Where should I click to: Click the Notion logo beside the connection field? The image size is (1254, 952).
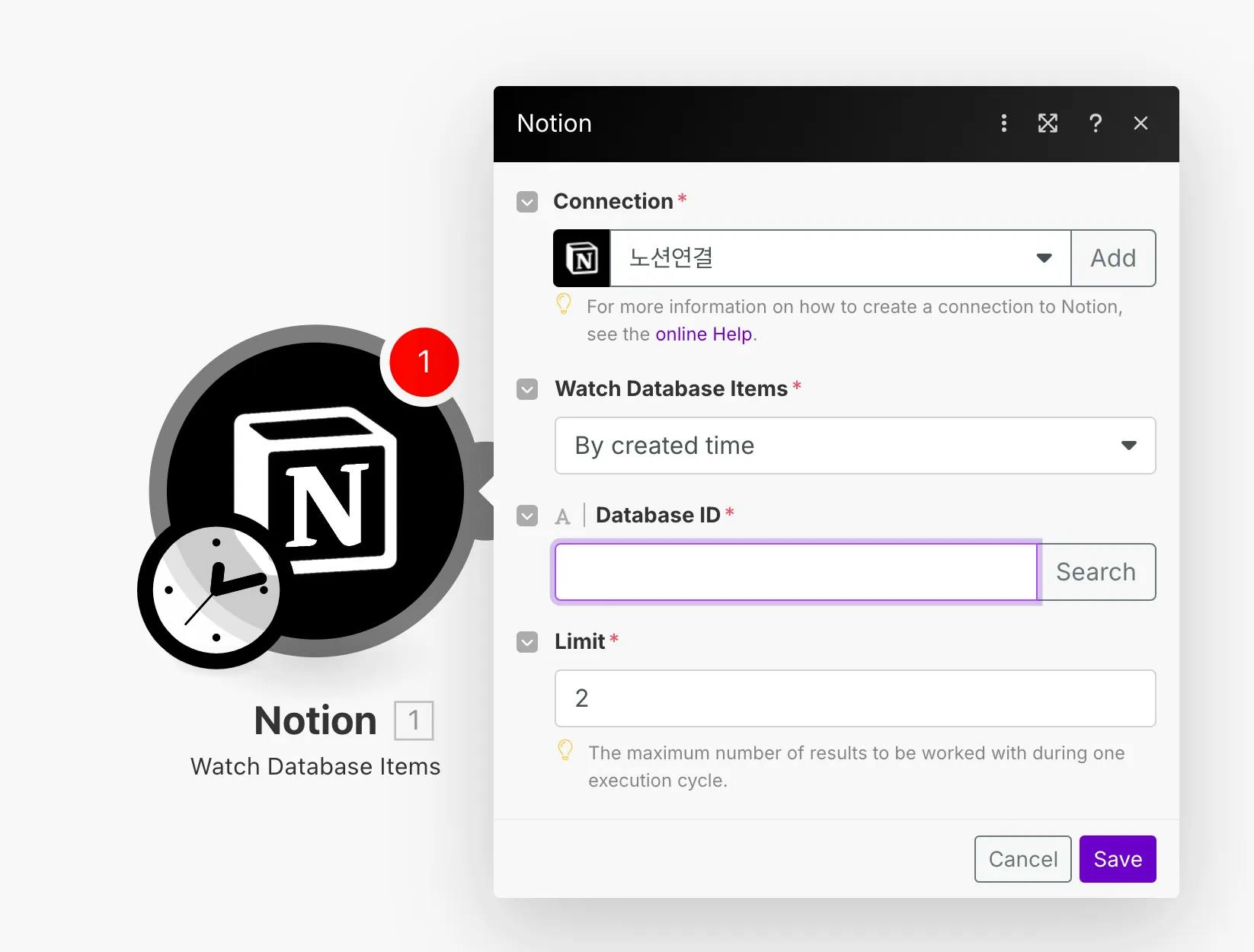pos(582,258)
